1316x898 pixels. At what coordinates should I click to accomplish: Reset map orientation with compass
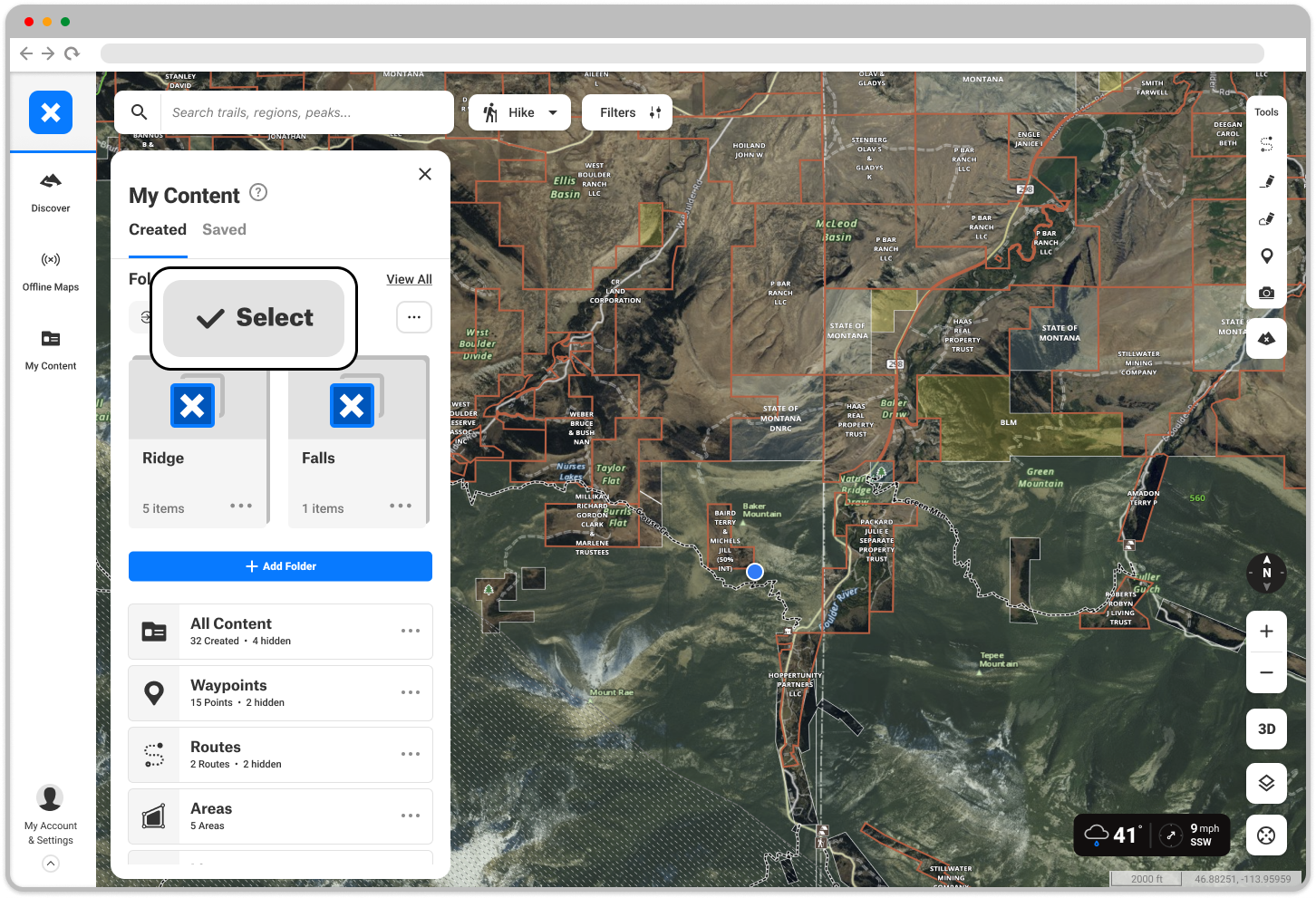point(1267,573)
